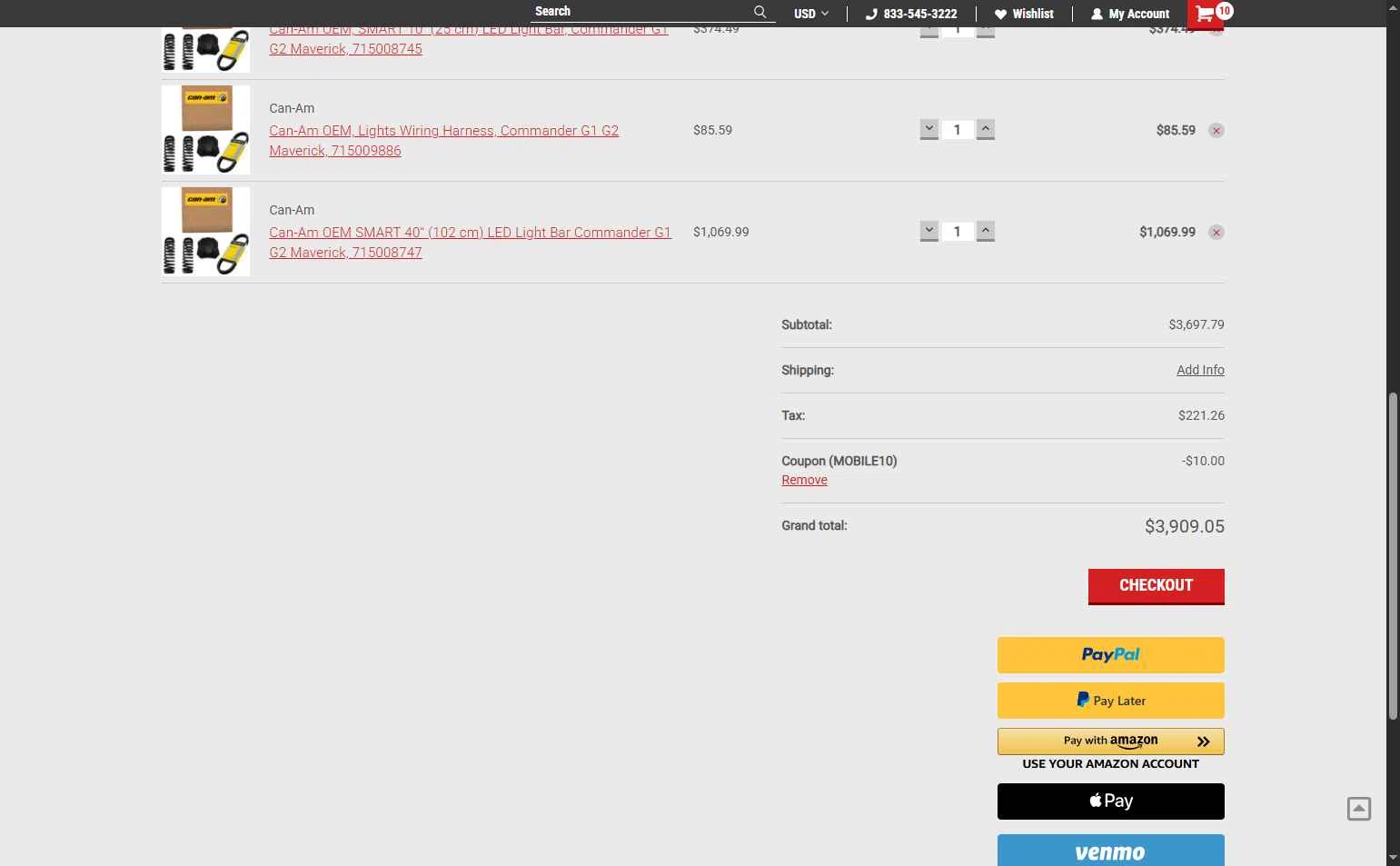Click the back-to-top arrow icon
The height and width of the screenshot is (866, 1400).
point(1358,809)
